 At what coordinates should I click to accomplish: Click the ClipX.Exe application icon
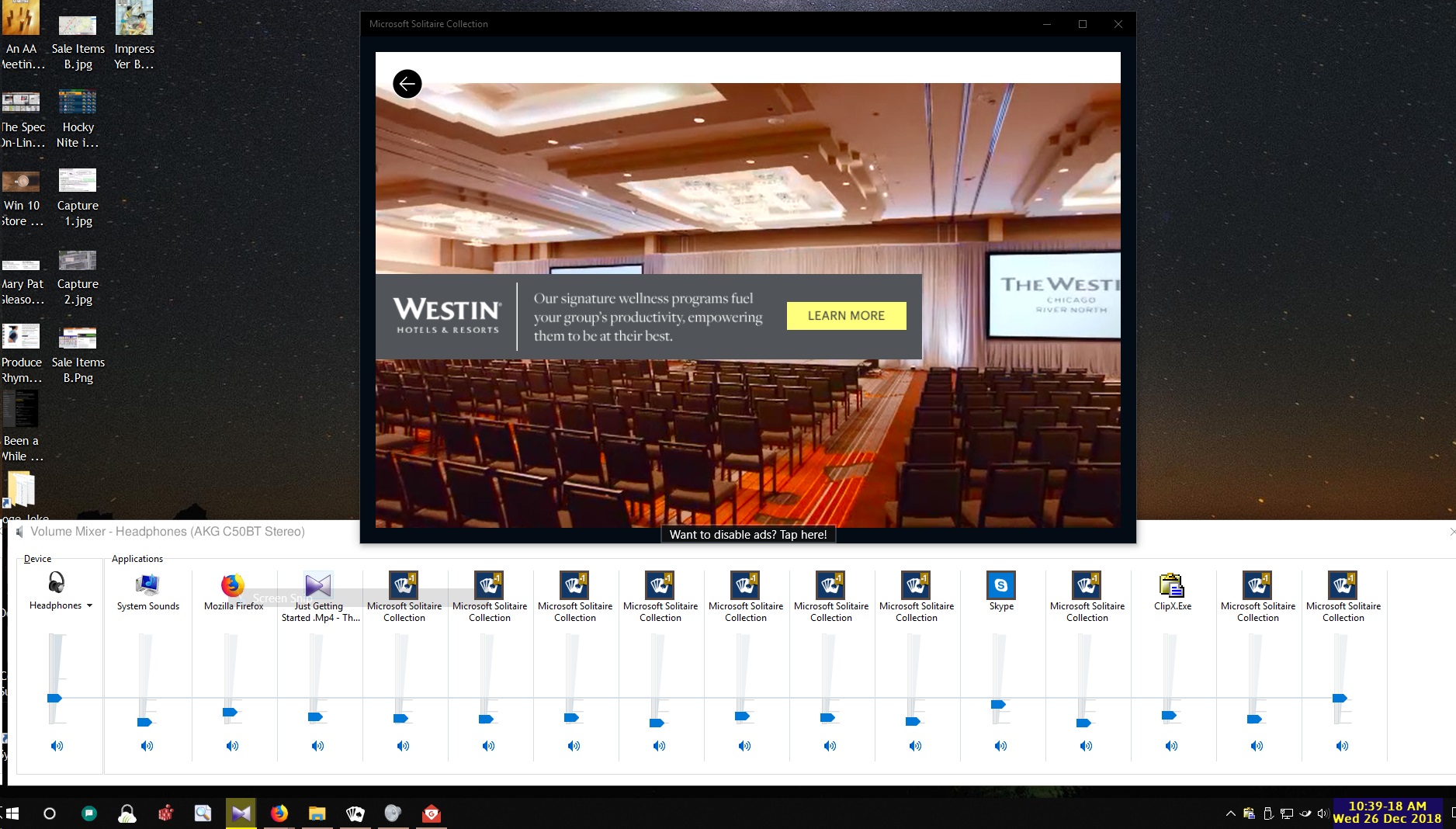click(x=1171, y=584)
